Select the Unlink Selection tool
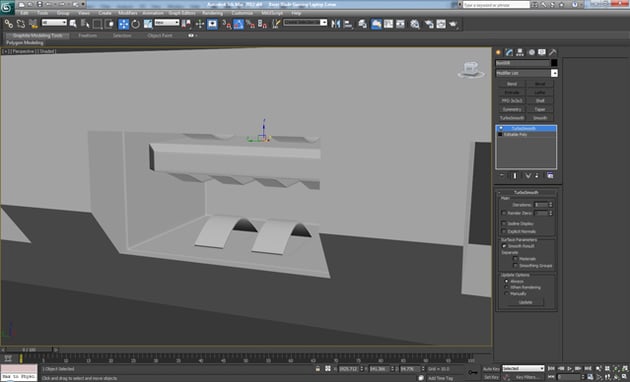This screenshot has width=630, height=382. tap(20, 24)
